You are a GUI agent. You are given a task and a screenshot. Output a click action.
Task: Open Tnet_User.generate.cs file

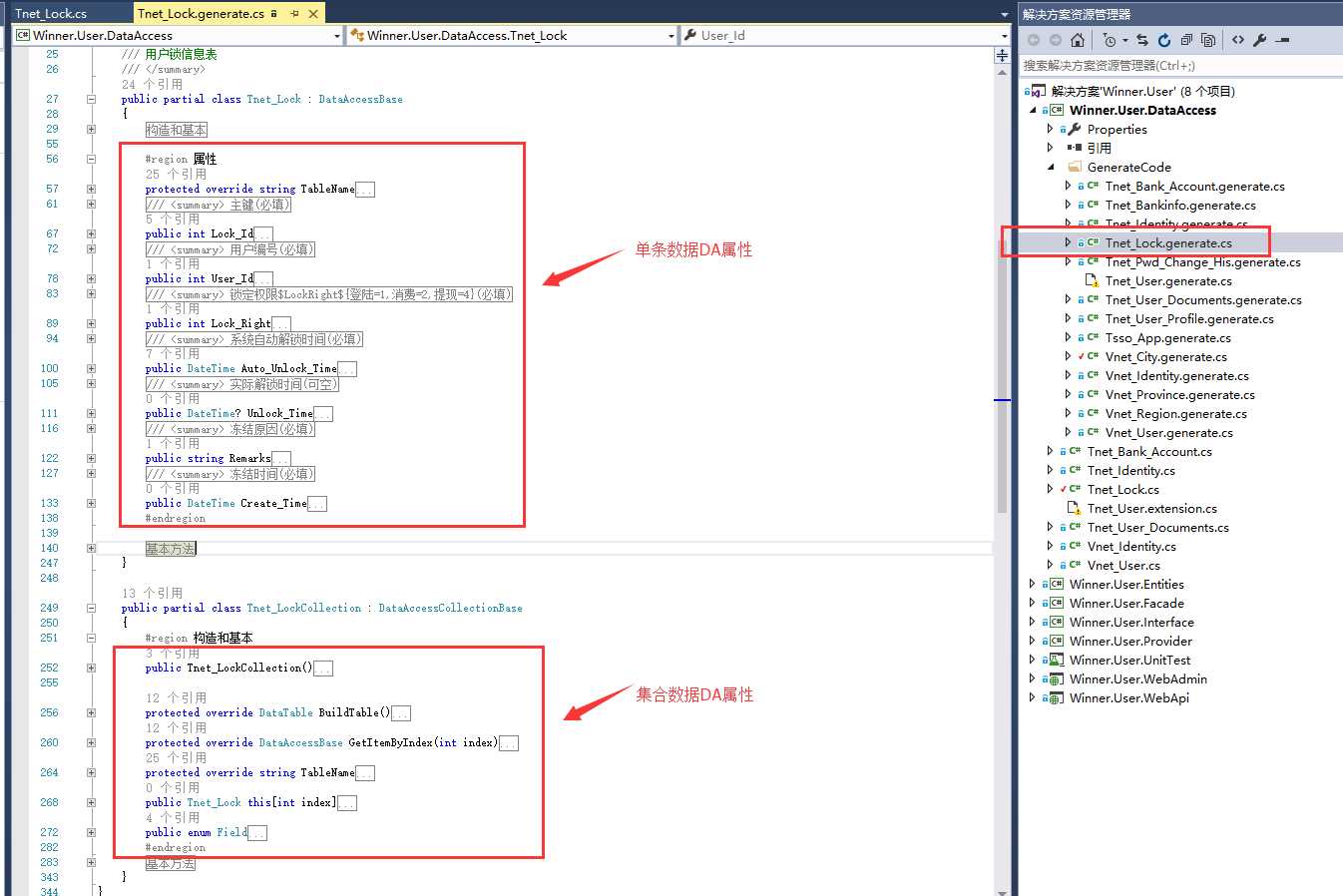coord(1168,280)
